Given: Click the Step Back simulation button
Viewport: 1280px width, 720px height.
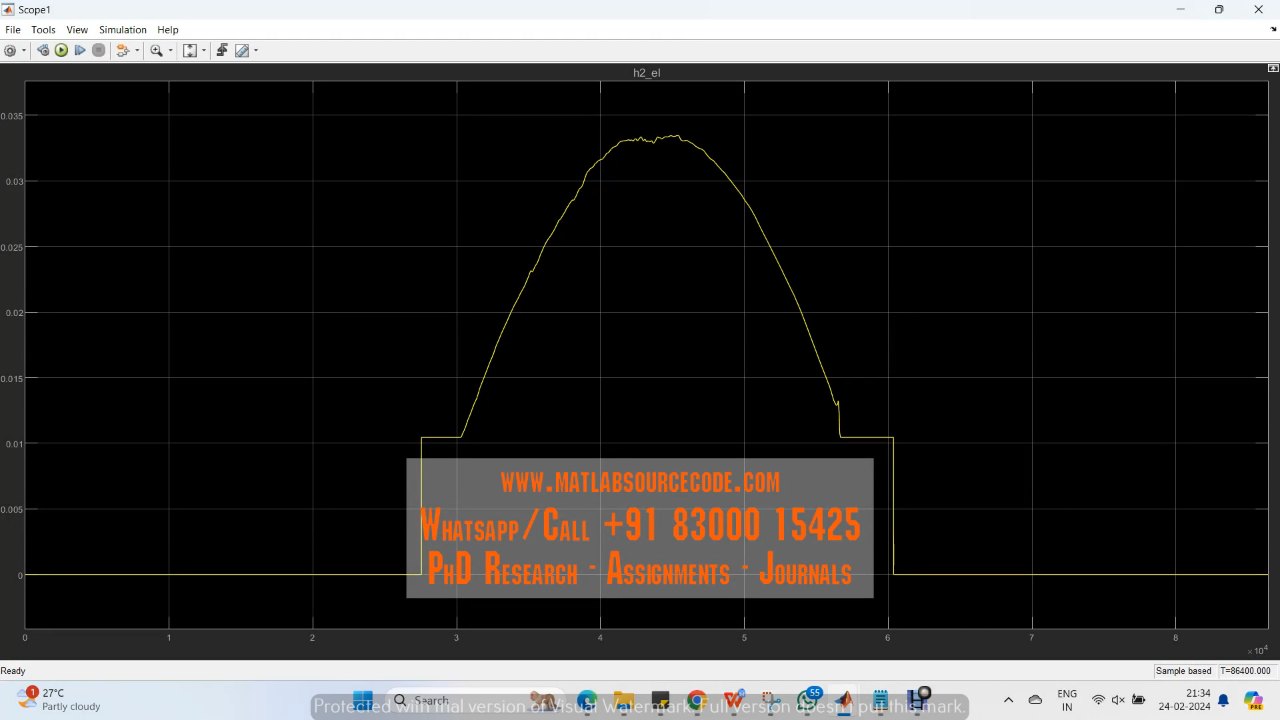Looking at the screenshot, I should tap(43, 50).
